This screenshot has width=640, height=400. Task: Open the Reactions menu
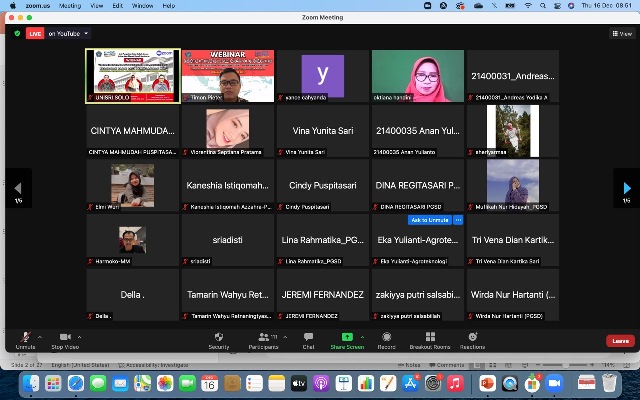(472, 337)
